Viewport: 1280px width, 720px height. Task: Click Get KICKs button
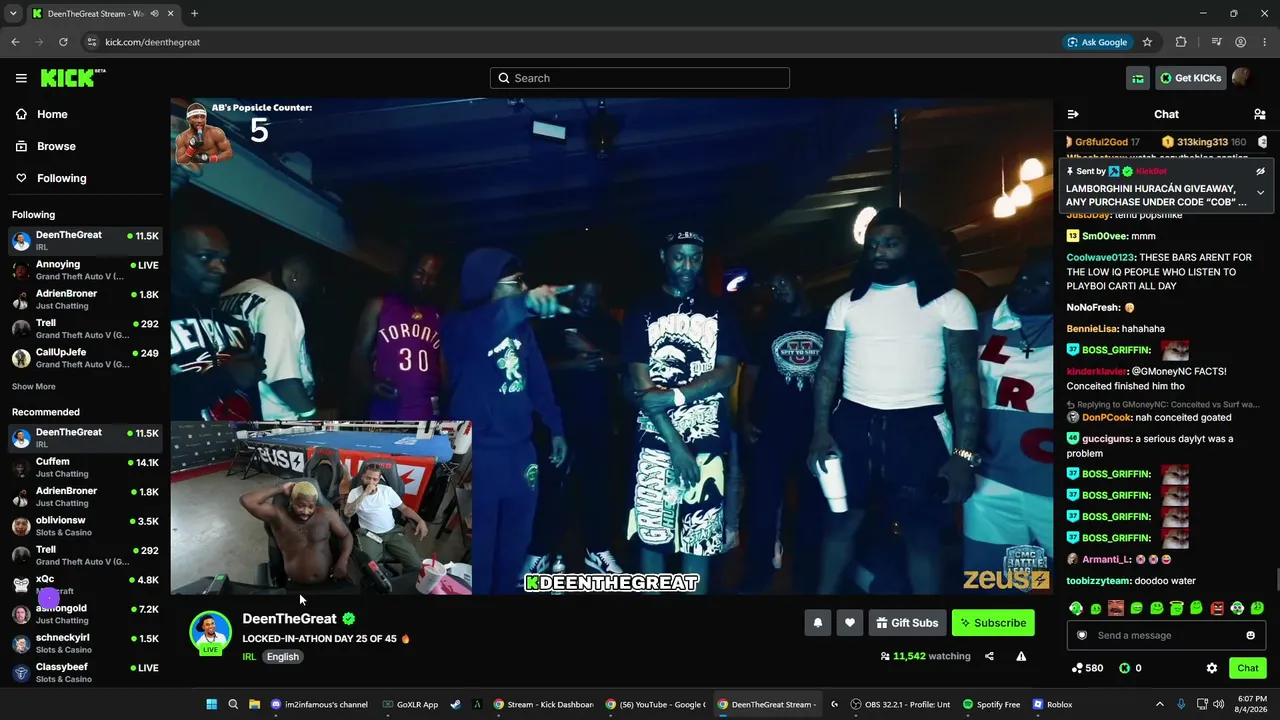coord(1191,78)
